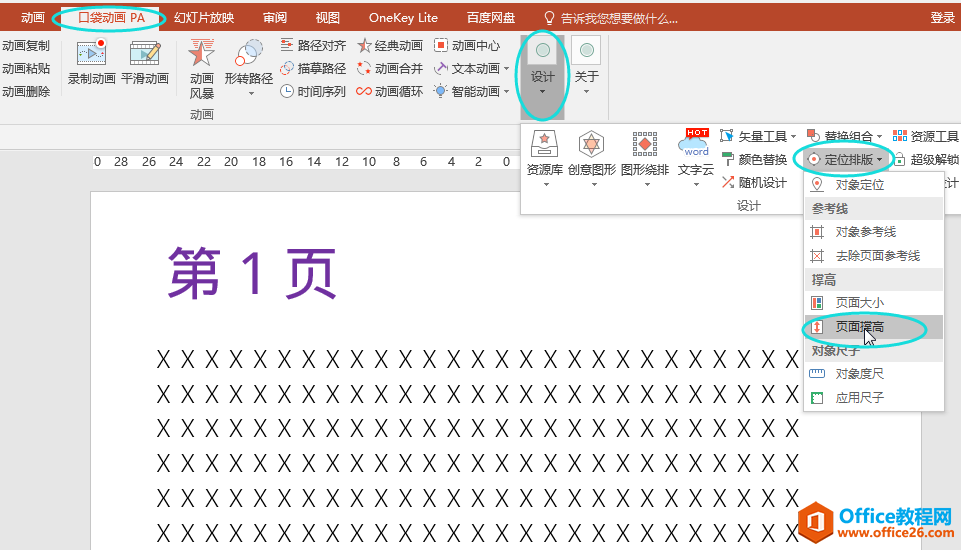Expand the 文本动画 text animation dropdown
The width and height of the screenshot is (961, 550).
[x=472, y=69]
